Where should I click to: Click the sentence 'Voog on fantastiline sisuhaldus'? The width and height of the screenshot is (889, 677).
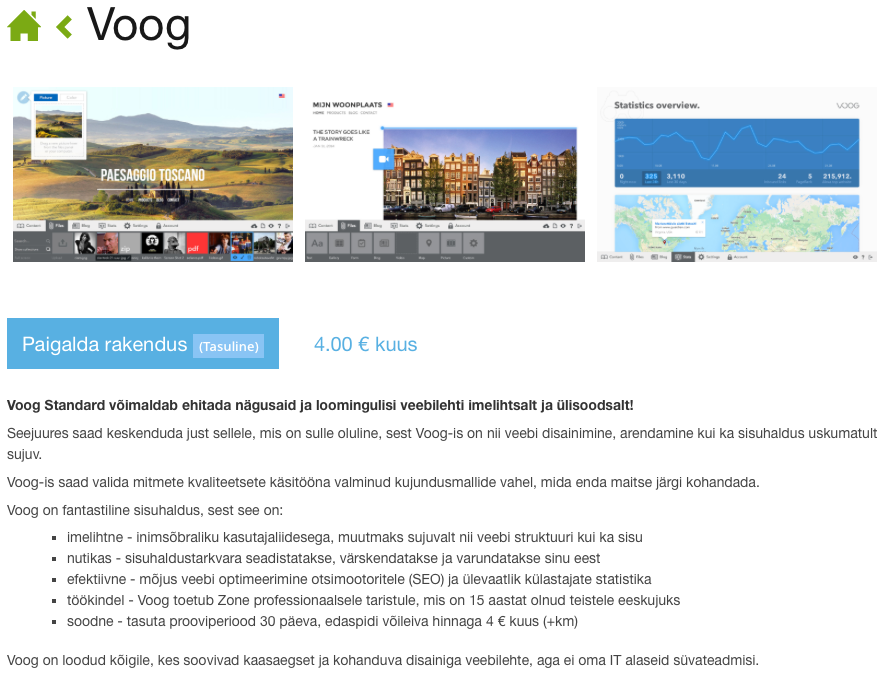coord(145,510)
